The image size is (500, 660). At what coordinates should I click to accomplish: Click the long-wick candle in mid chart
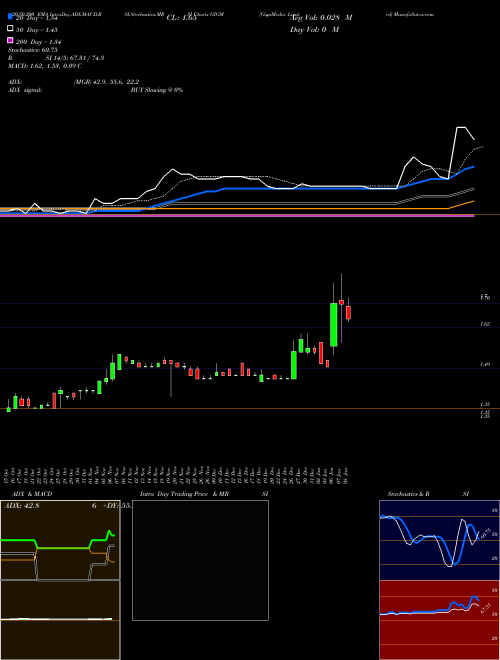(x=171, y=378)
